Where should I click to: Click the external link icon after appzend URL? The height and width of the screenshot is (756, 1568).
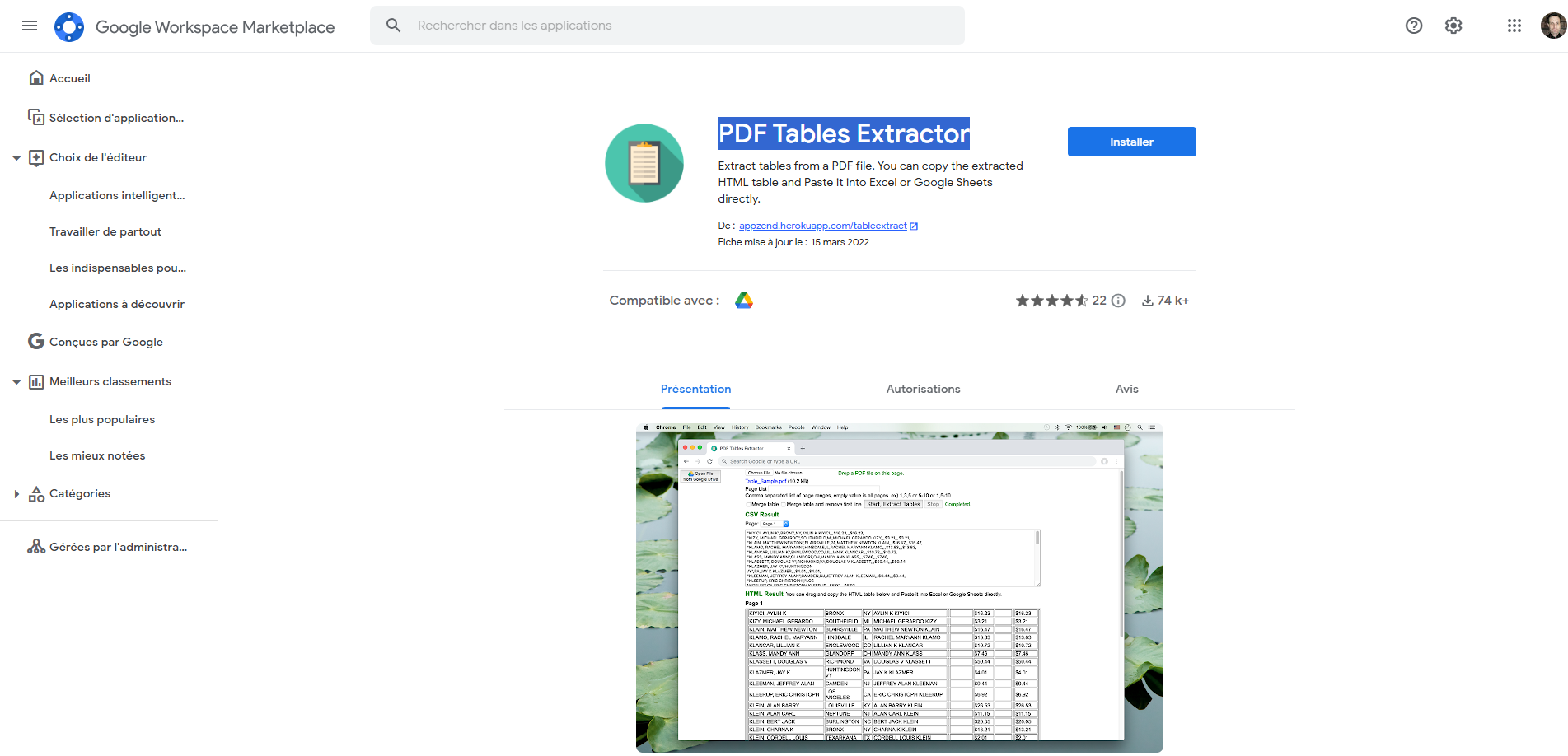(914, 226)
